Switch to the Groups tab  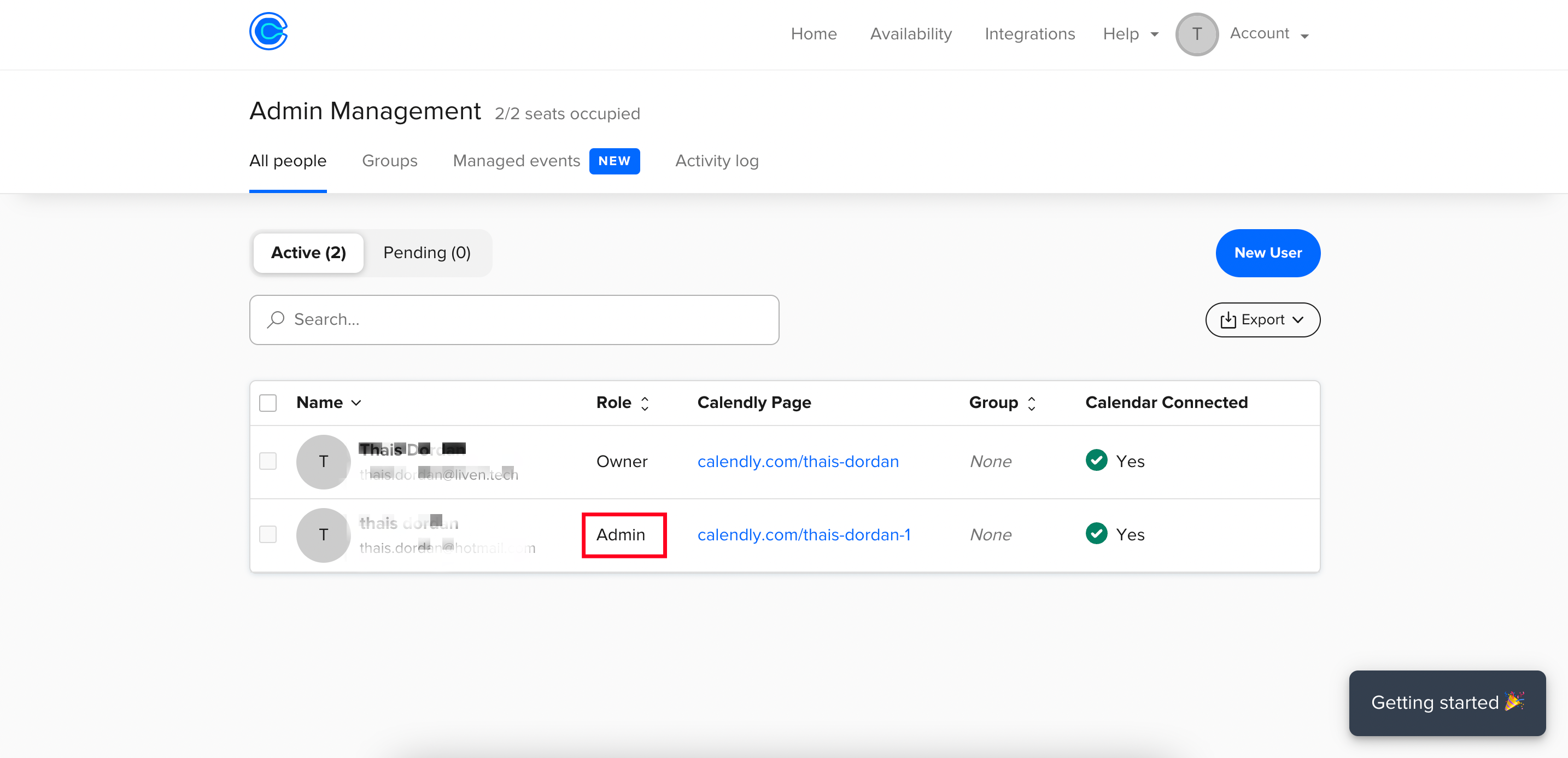pyautogui.click(x=390, y=161)
